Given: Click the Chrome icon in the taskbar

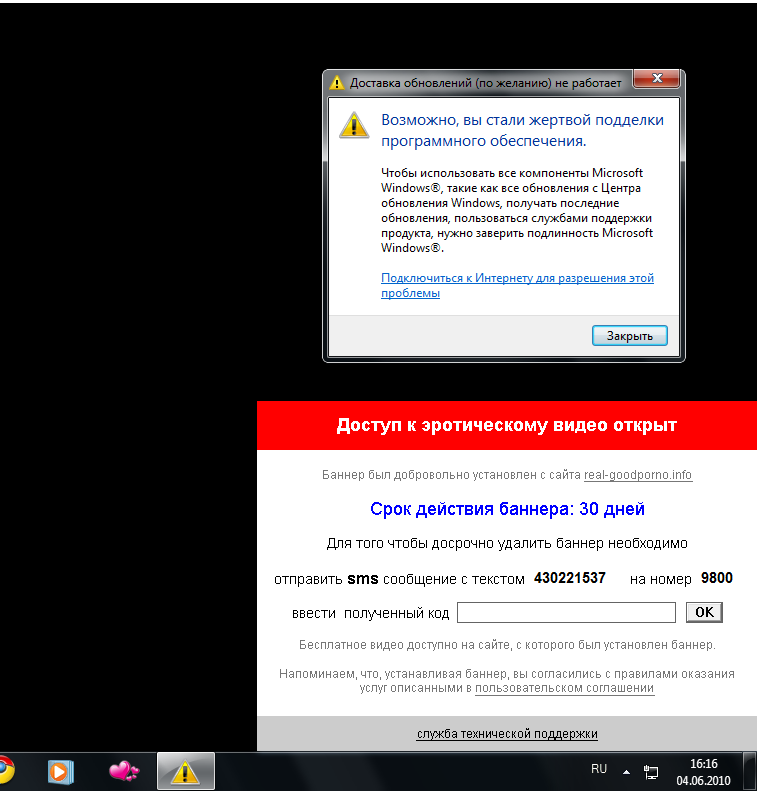Looking at the screenshot, I should tap(5, 770).
